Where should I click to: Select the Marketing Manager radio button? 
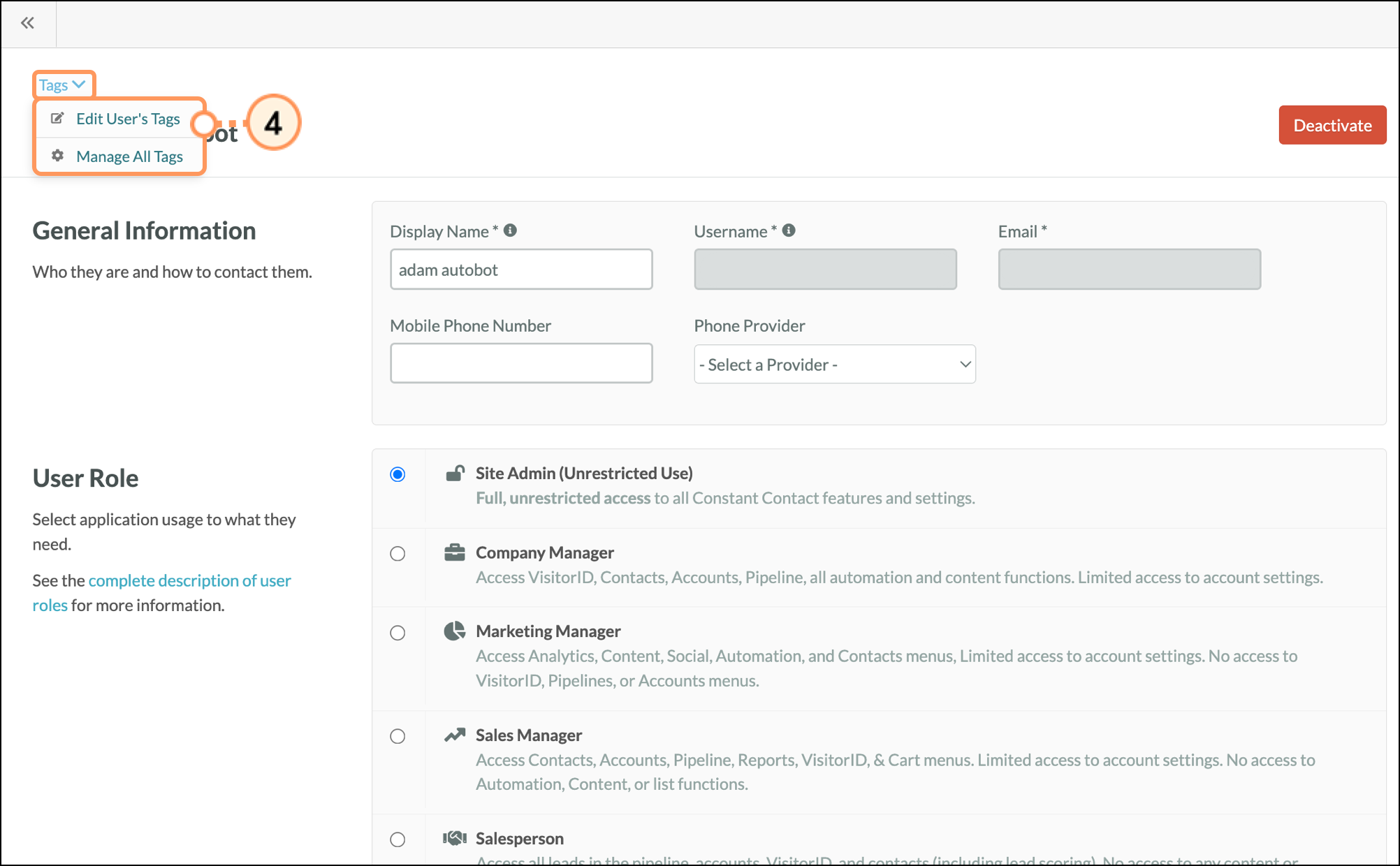click(398, 633)
